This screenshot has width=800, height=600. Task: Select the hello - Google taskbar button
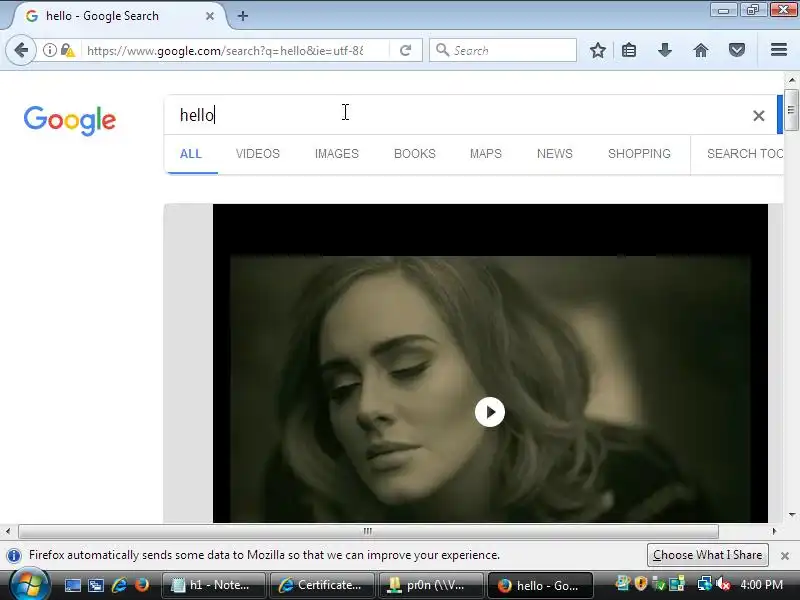coord(540,585)
